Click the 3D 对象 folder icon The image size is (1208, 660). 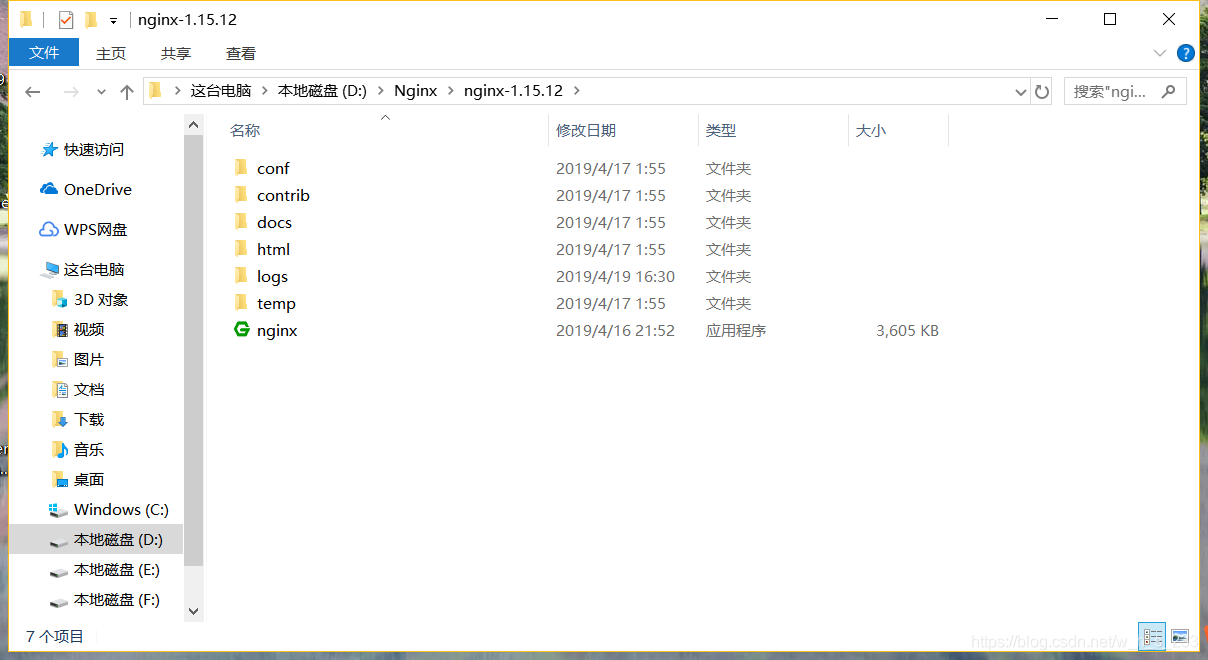pyautogui.click(x=59, y=299)
